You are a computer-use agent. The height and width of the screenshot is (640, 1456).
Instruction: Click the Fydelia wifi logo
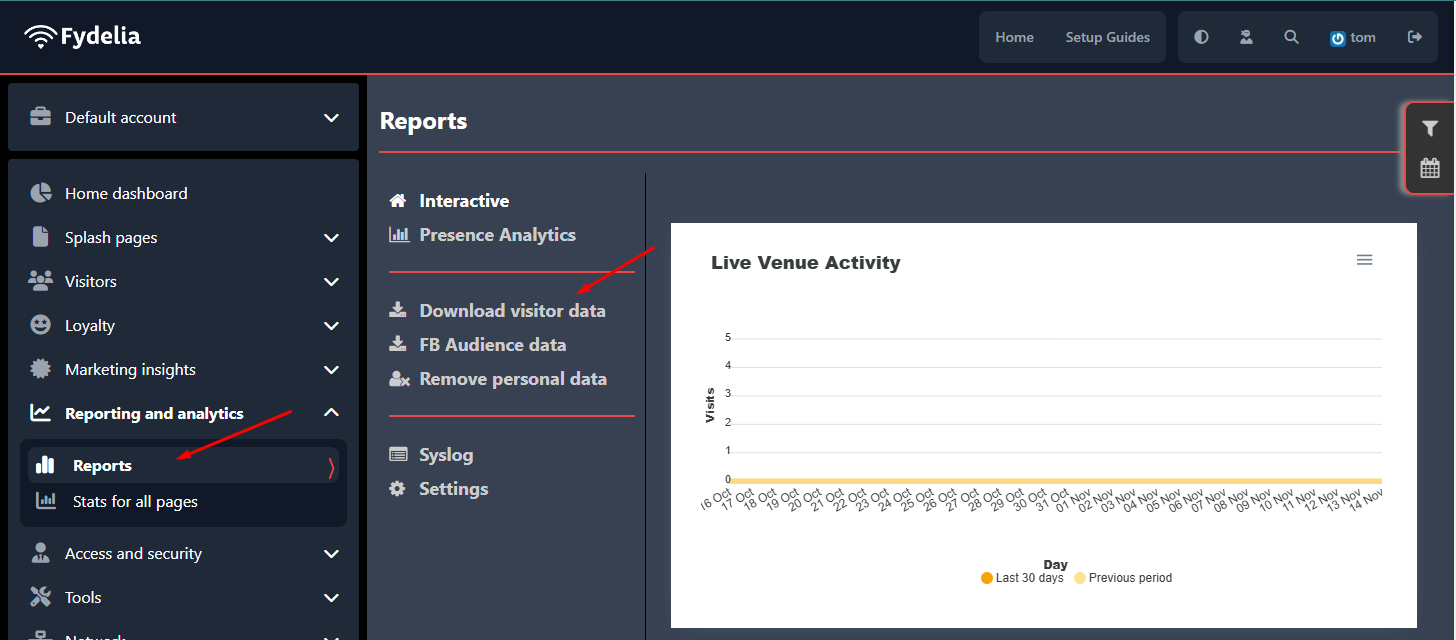click(x=83, y=37)
